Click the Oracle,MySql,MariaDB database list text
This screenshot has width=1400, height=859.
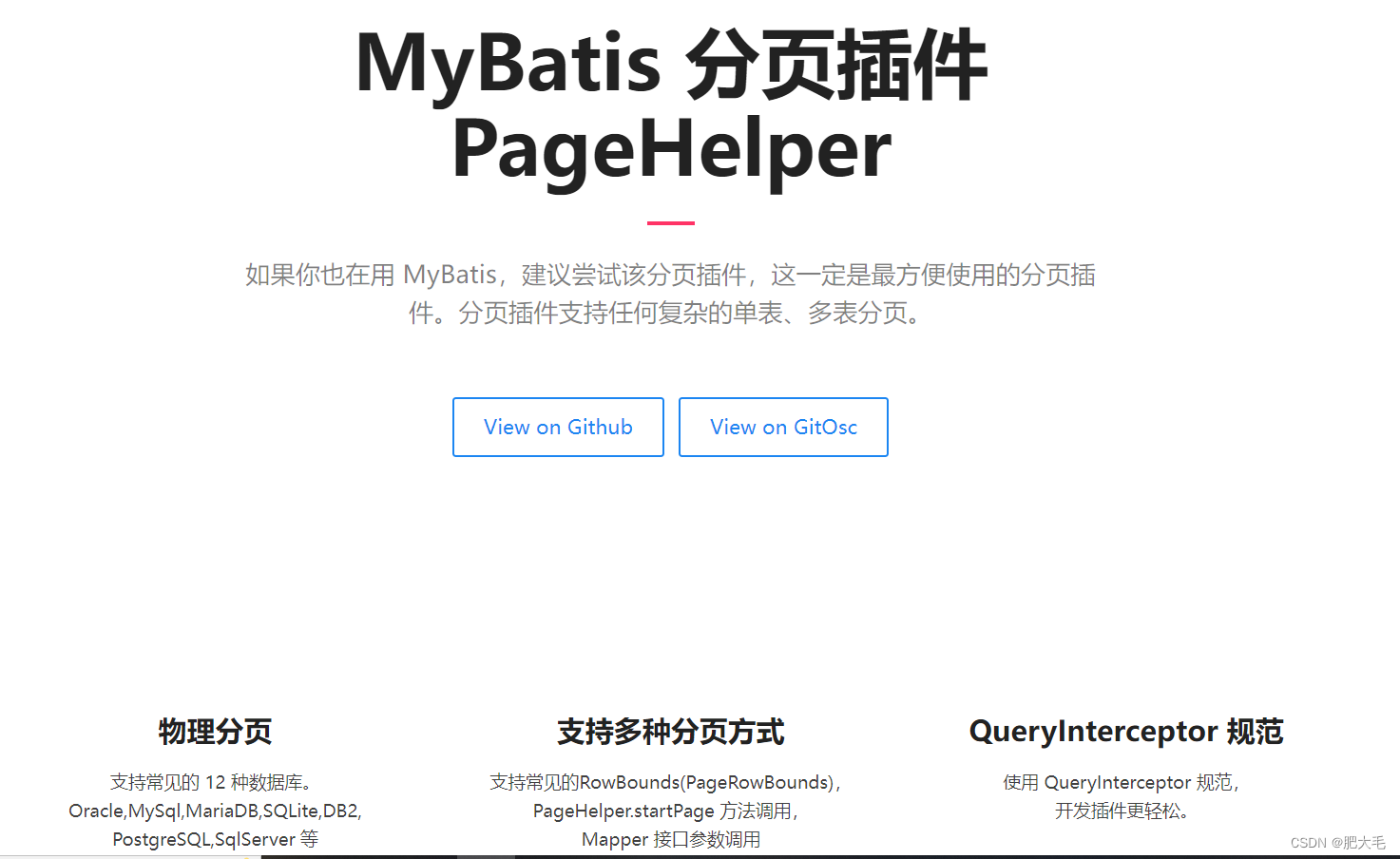216,811
